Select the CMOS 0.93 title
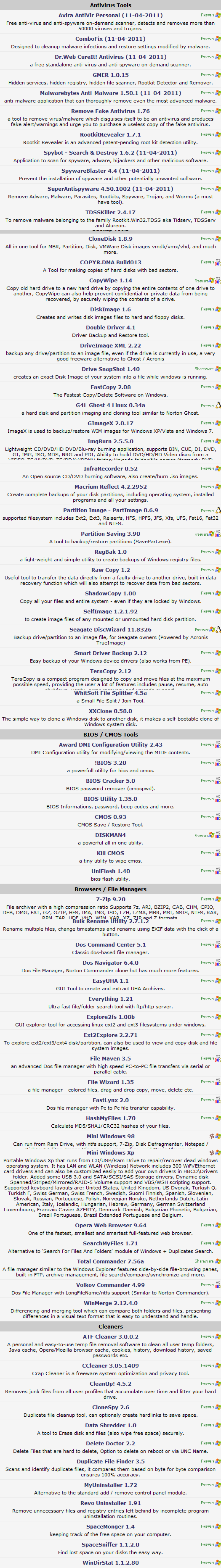Screen dimensions: 221x1568 (x=110, y=817)
